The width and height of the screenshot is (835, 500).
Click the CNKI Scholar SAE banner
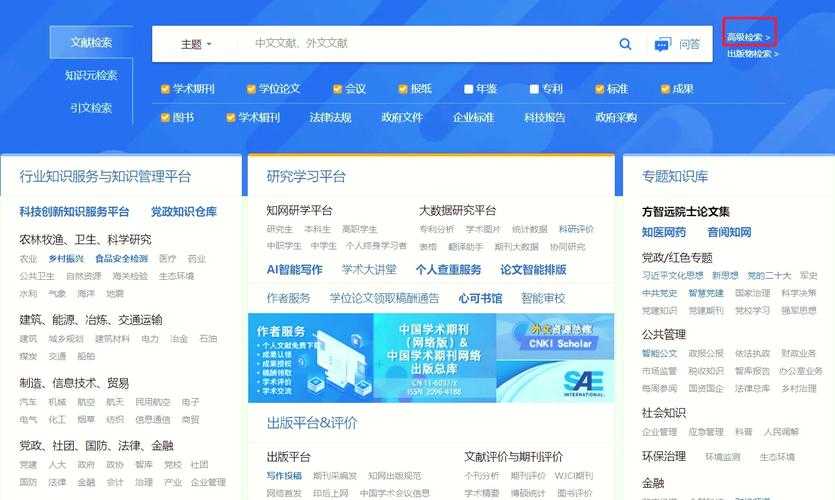coord(555,358)
